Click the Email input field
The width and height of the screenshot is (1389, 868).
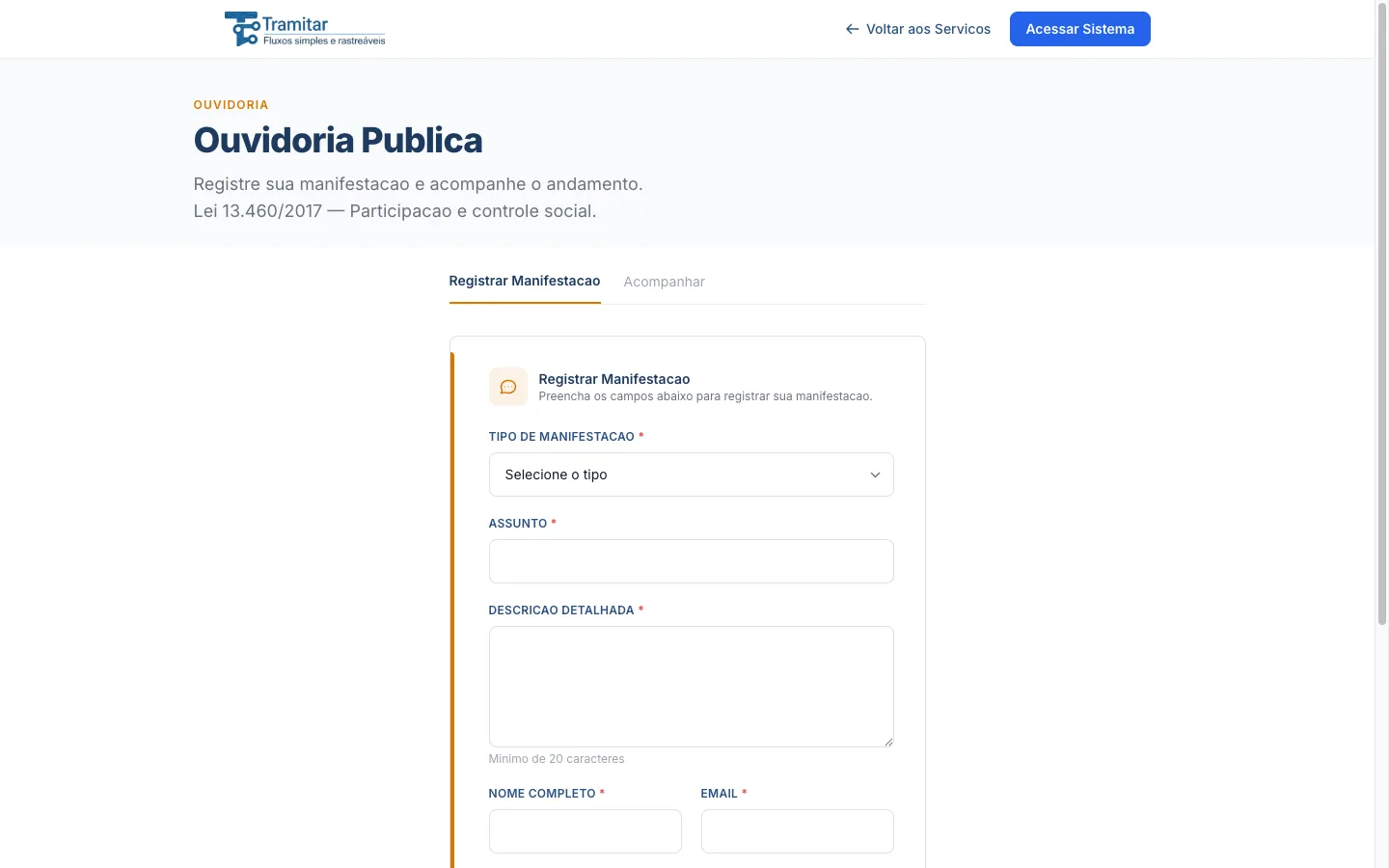coord(798,831)
